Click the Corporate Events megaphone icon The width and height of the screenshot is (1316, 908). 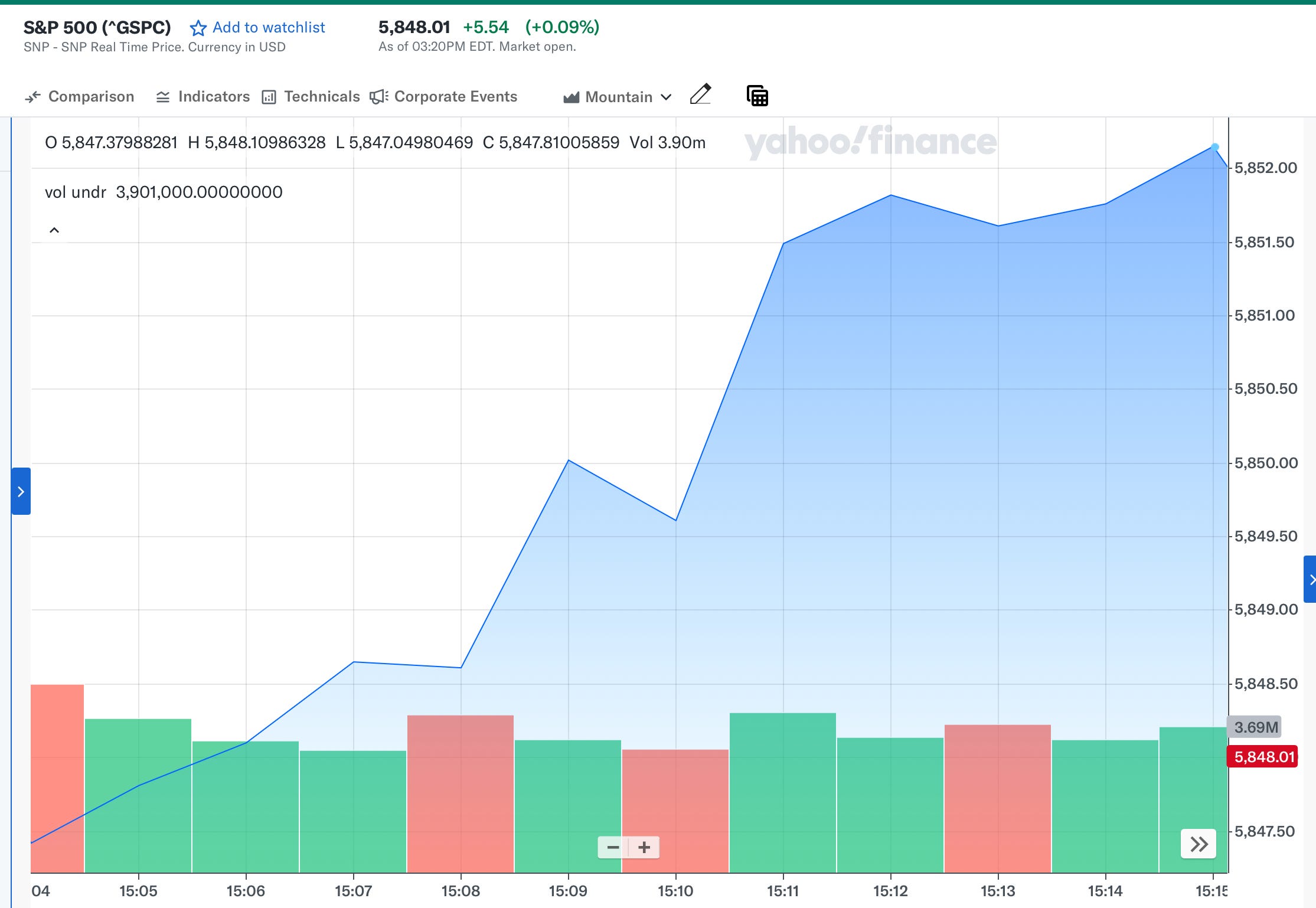pos(378,97)
